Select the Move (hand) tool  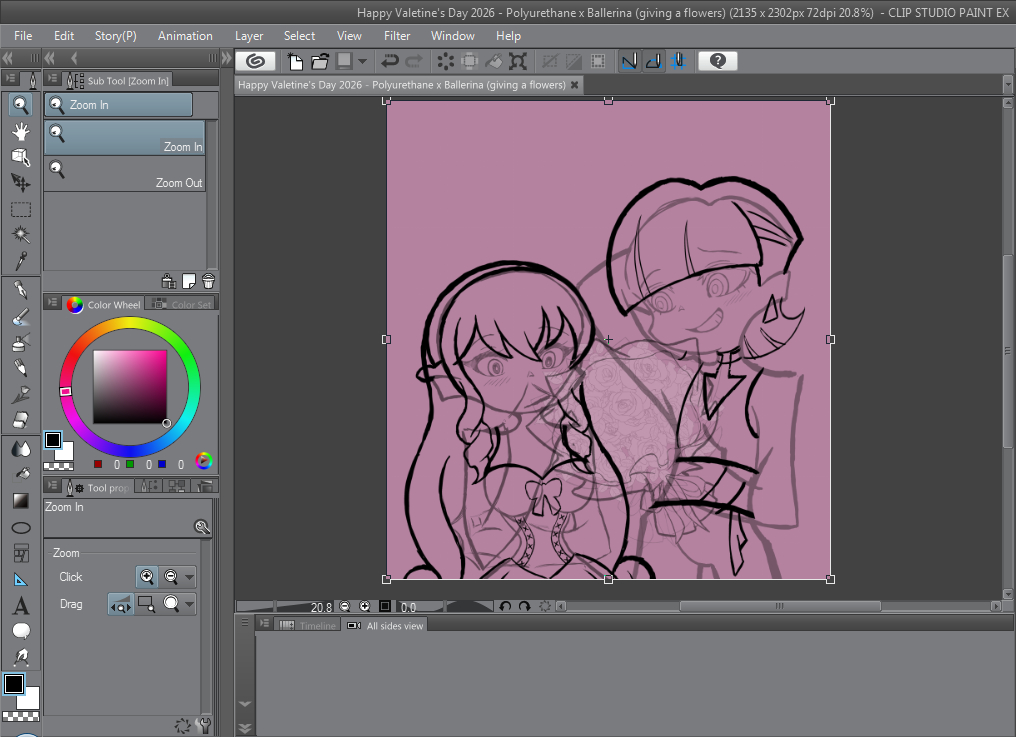20,131
